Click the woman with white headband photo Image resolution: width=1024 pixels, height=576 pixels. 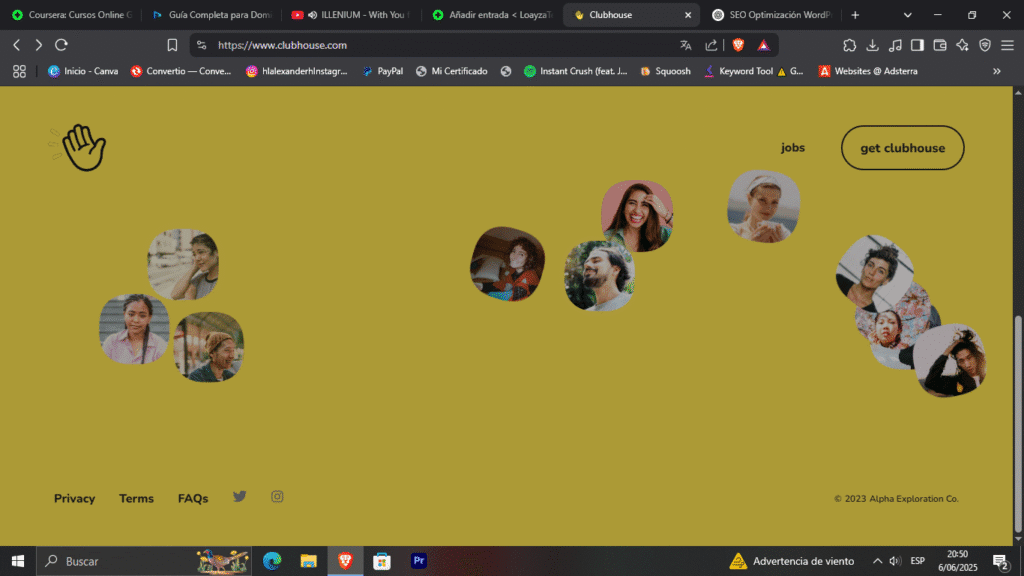pos(763,206)
